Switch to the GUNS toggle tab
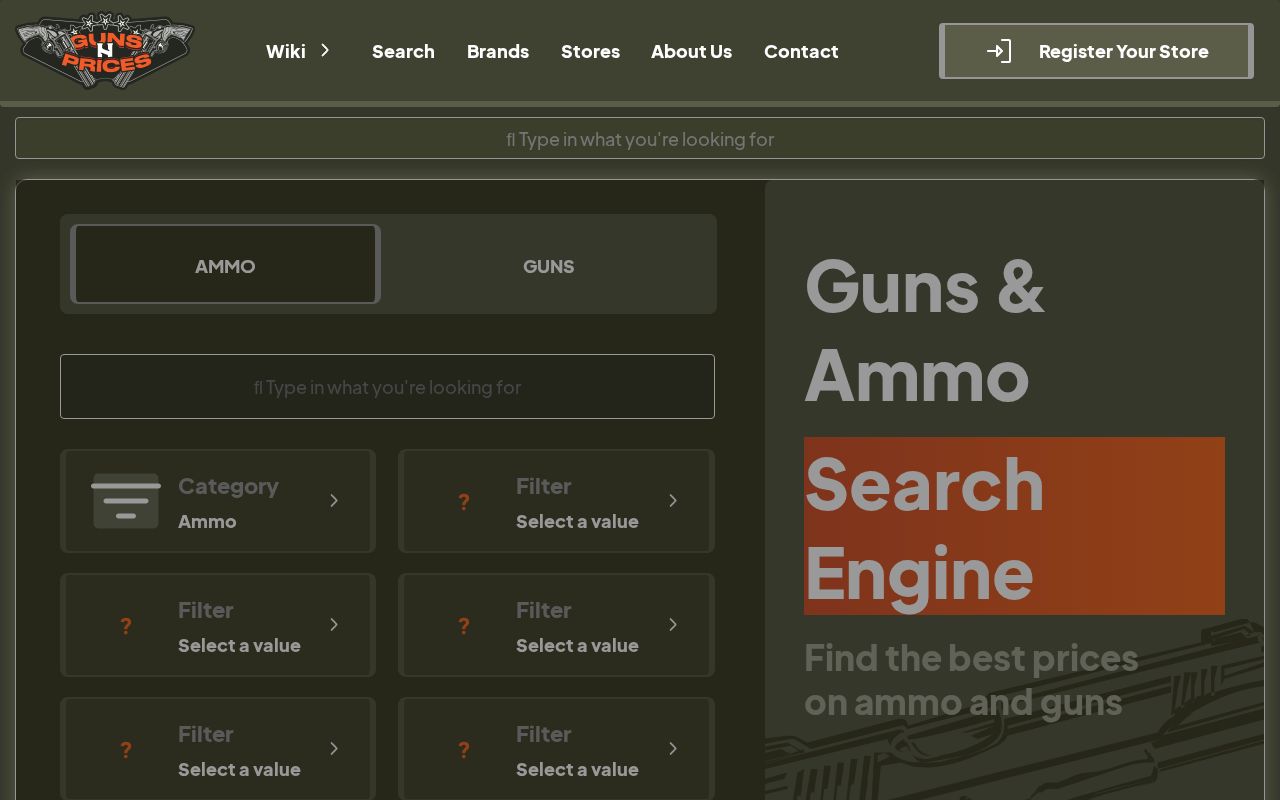This screenshot has height=800, width=1280. coord(549,264)
